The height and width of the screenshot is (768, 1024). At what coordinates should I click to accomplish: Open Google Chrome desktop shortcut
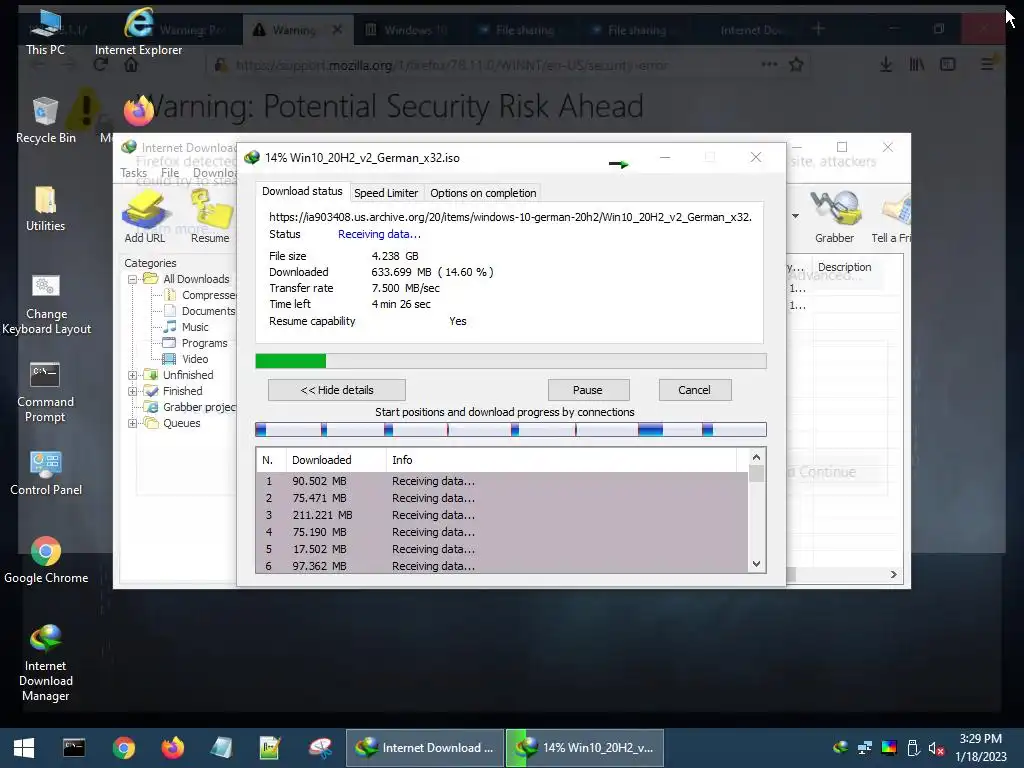tap(46, 560)
